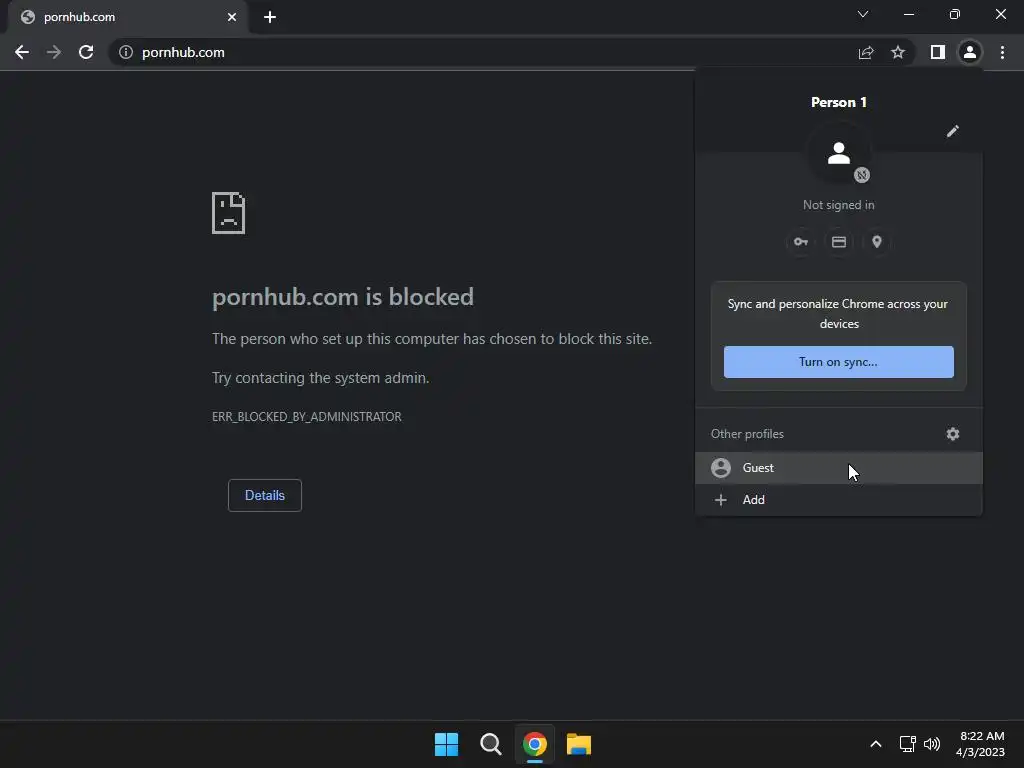Select the Guest profile
The image size is (1024, 768).
click(x=839, y=468)
